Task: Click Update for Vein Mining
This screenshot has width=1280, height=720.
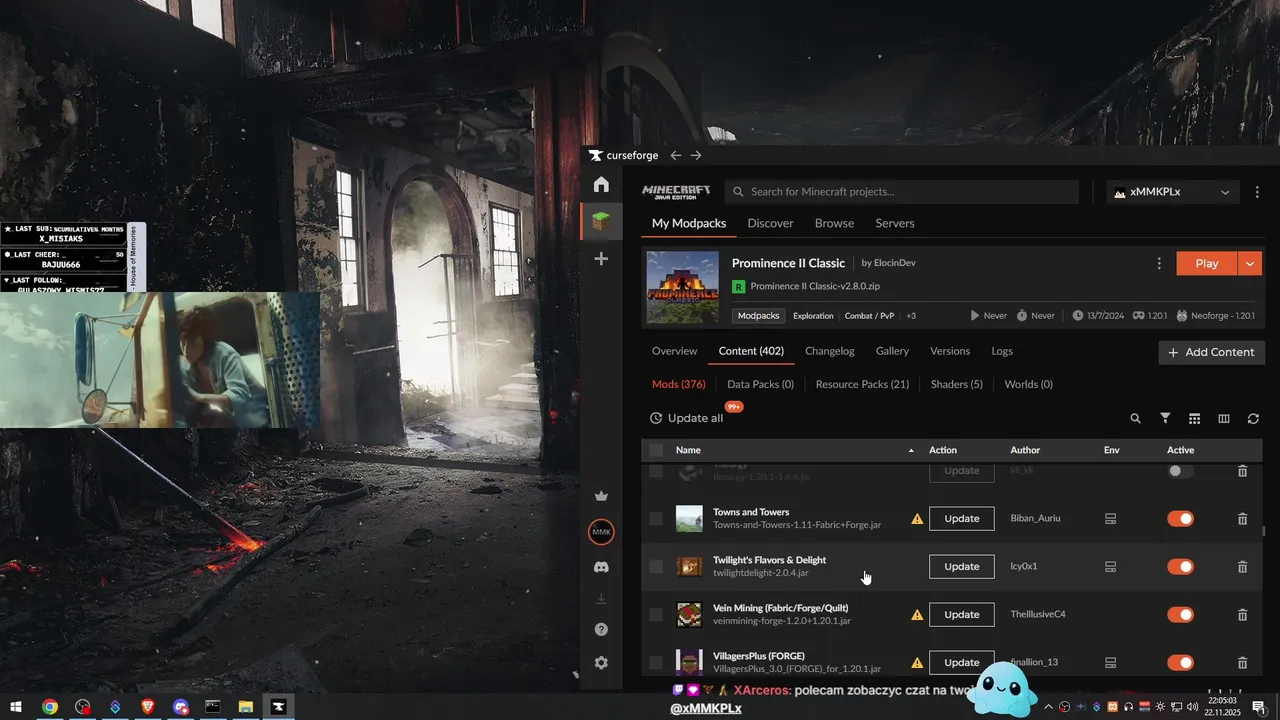Action: (x=962, y=615)
